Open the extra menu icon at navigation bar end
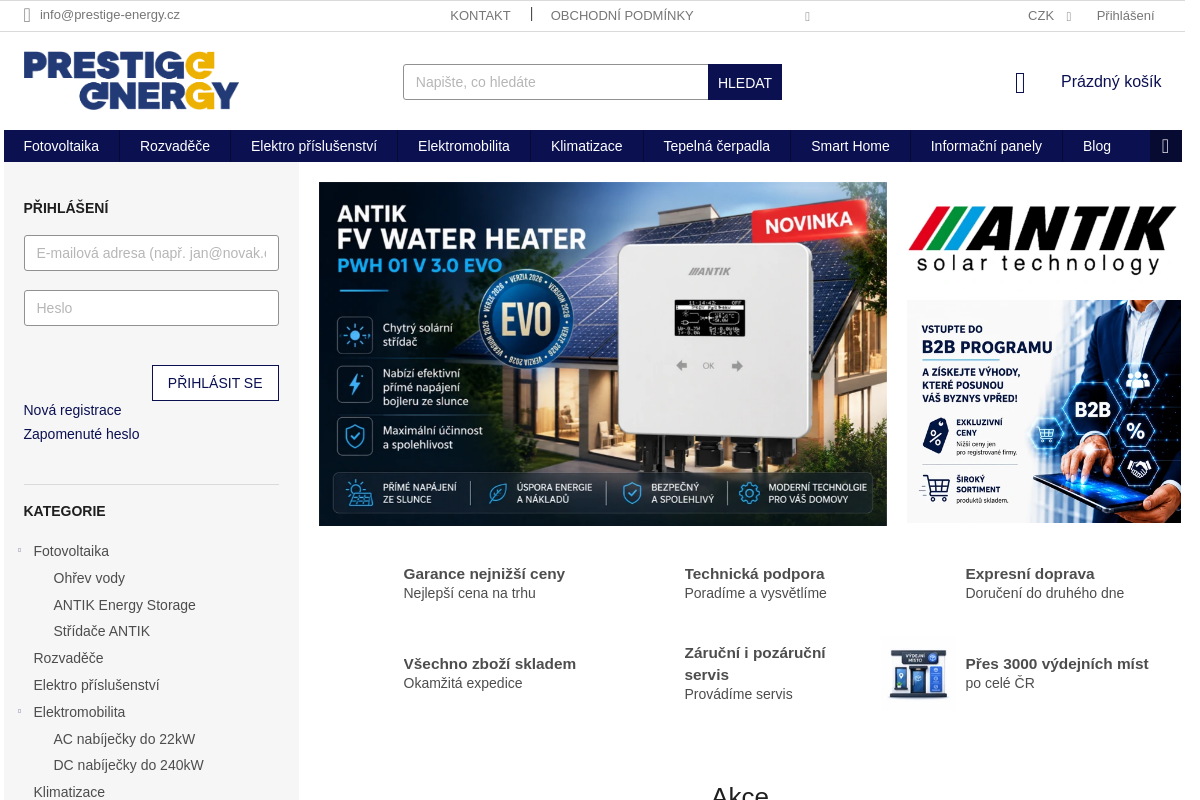Screen dimensions: 1200x800 [1165, 146]
